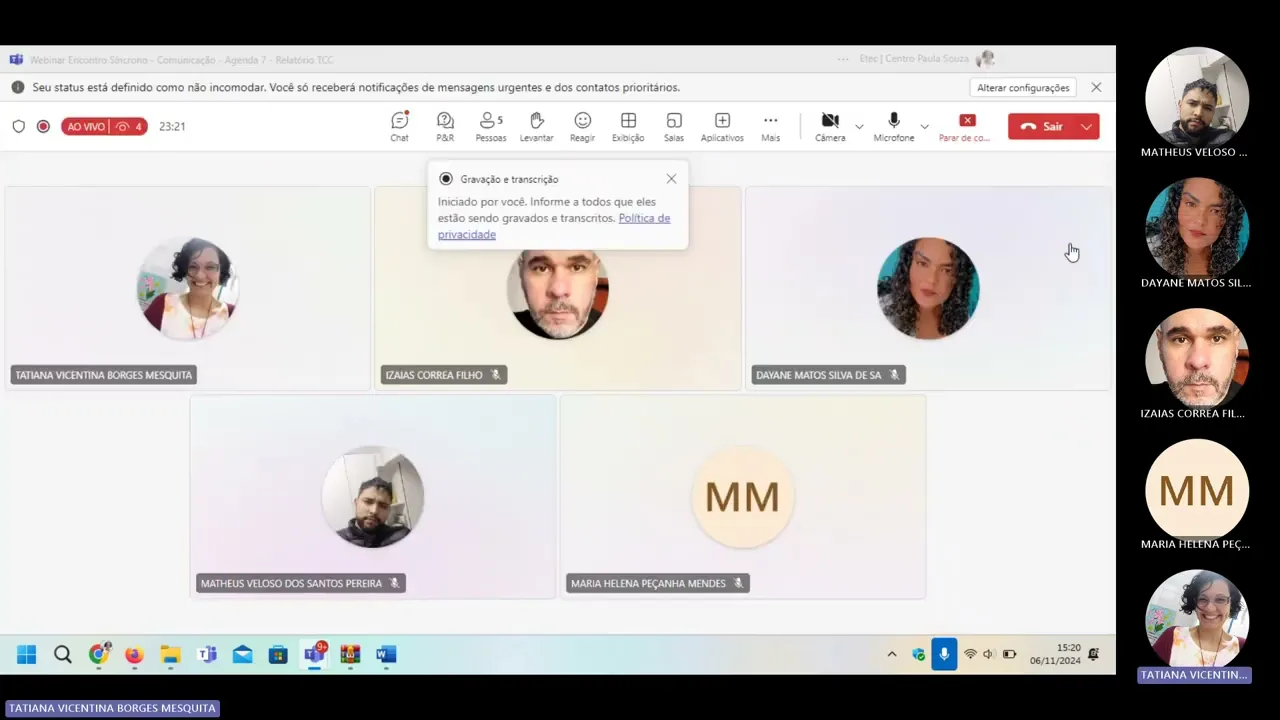Open the Mais options menu
Viewport: 1280px width, 720px height.
[x=770, y=126]
